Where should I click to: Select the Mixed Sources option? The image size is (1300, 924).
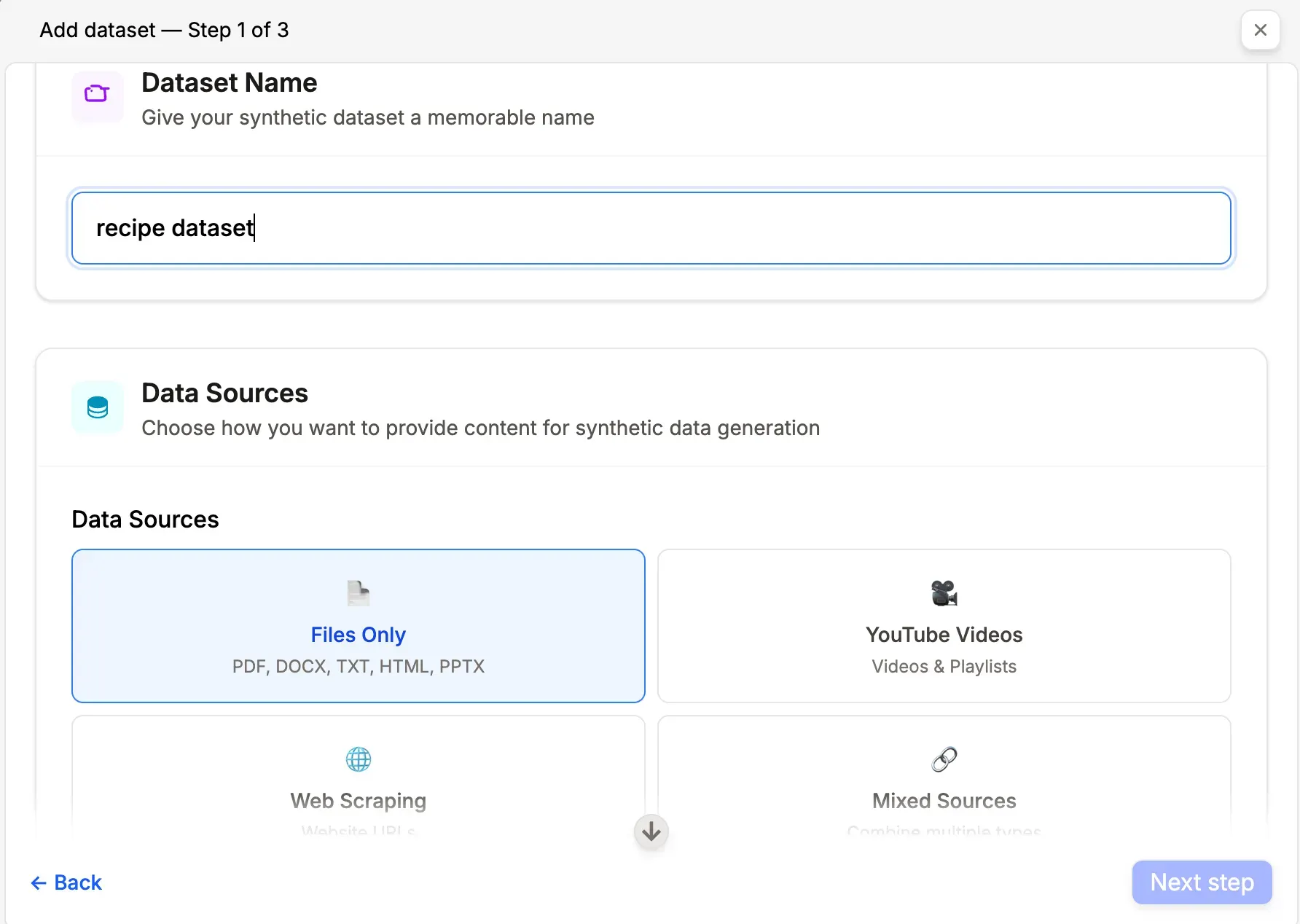click(944, 780)
